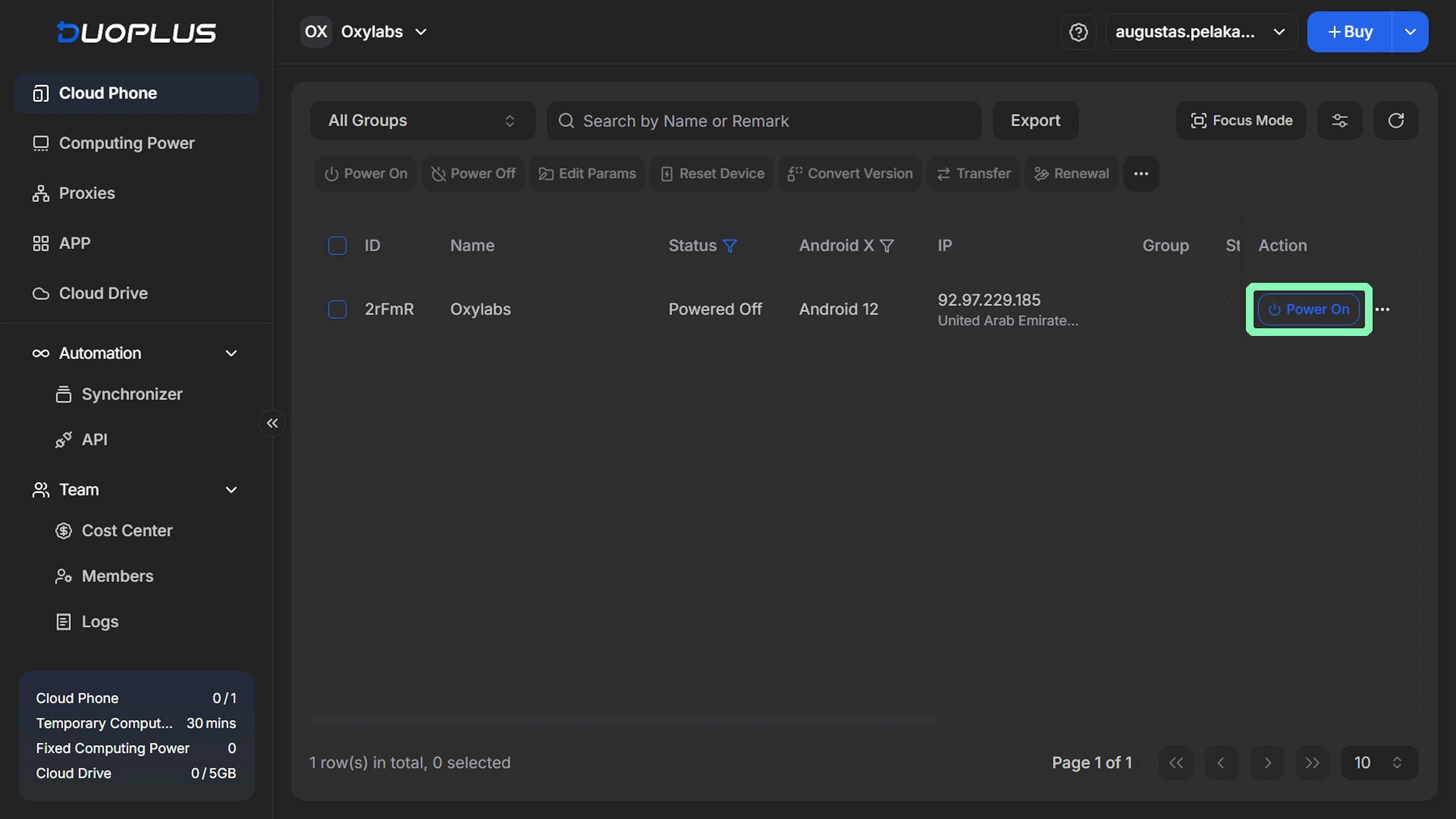Click the Name column header
Screen dimensions: 1456x819
click(472, 246)
